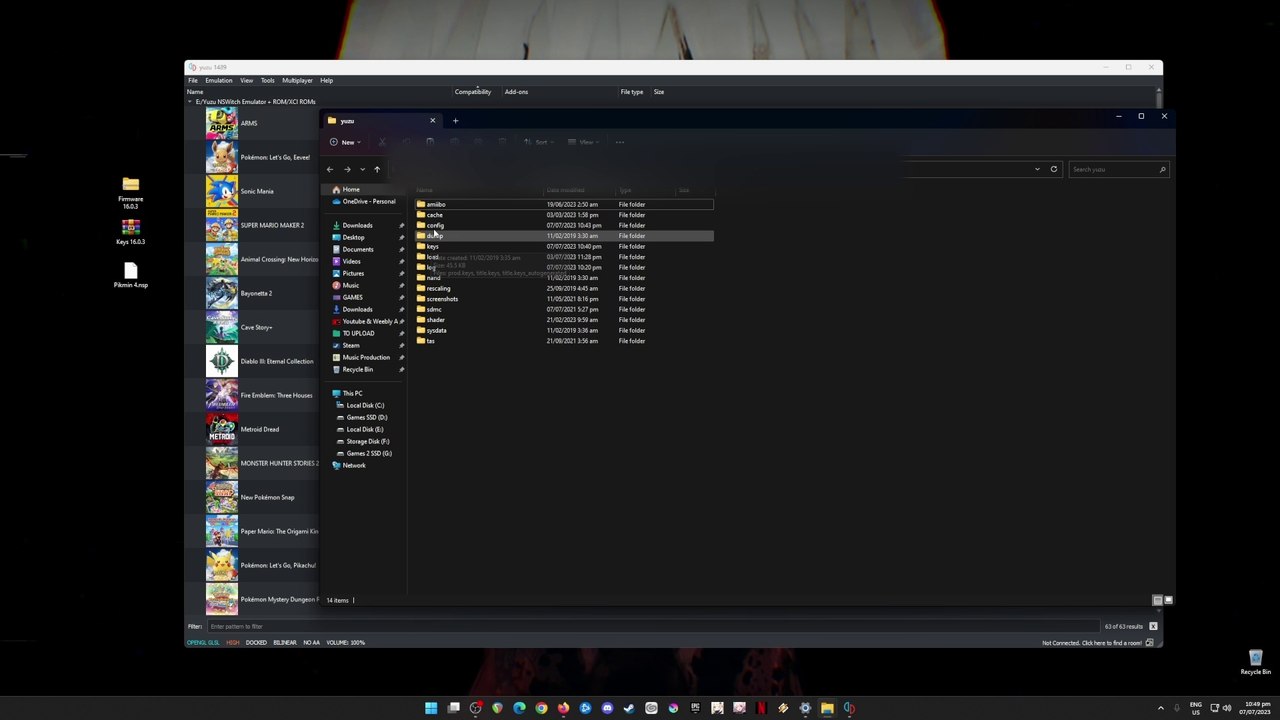Launch Steam from the taskbar
The image size is (1280, 720).
[x=629, y=708]
